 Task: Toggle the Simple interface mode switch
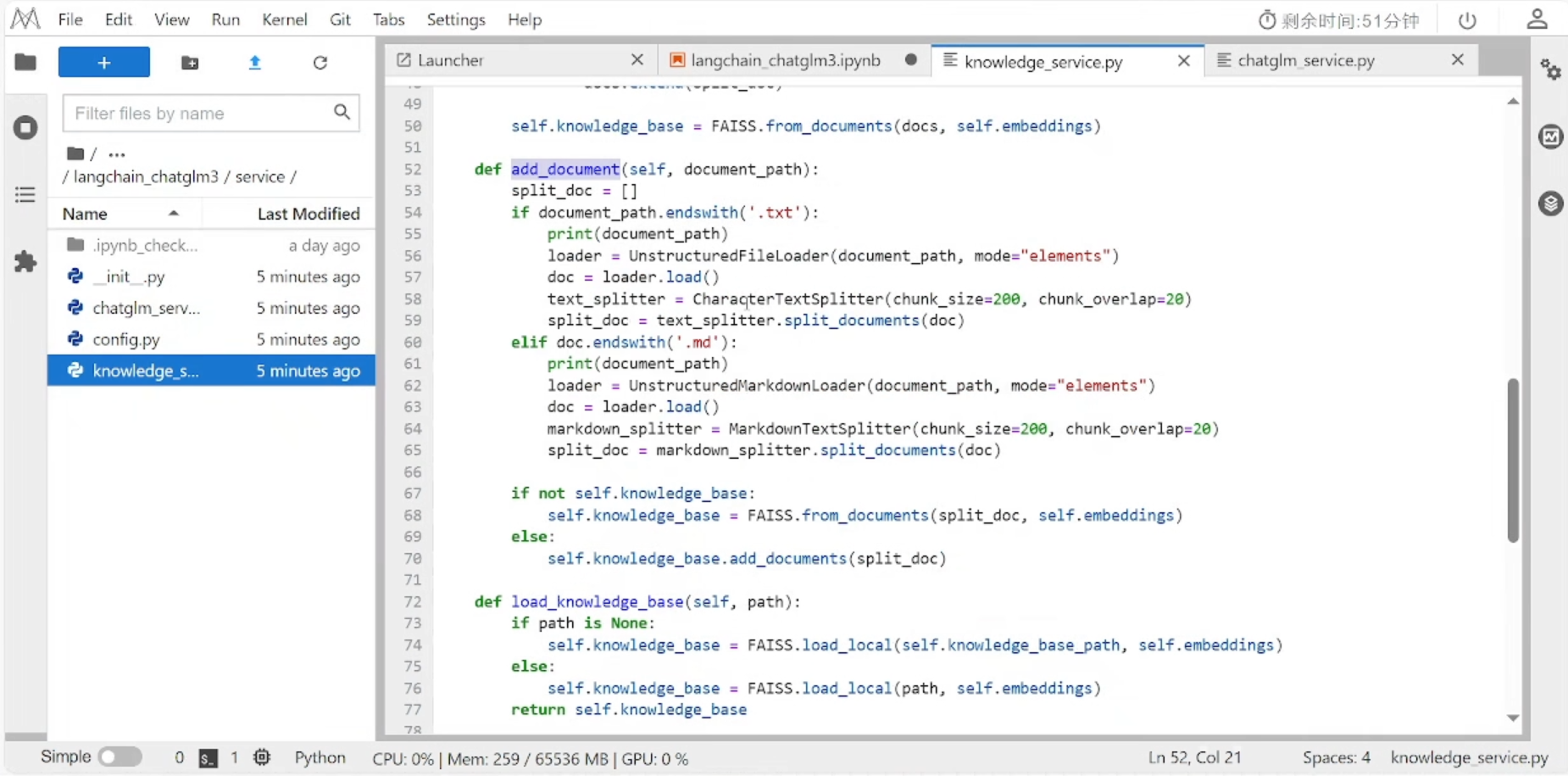(120, 756)
